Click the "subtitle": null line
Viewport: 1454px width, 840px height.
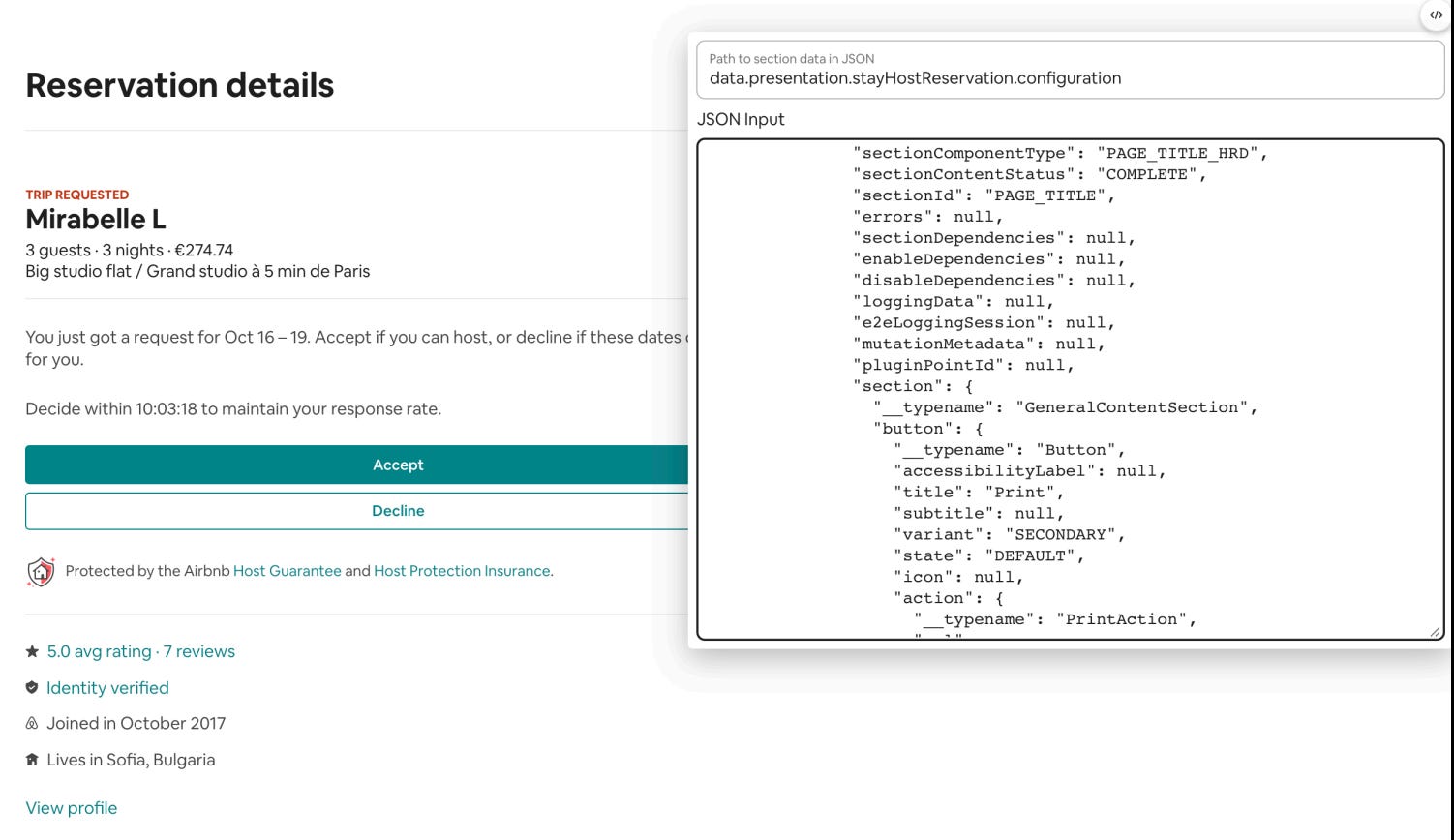coord(980,514)
